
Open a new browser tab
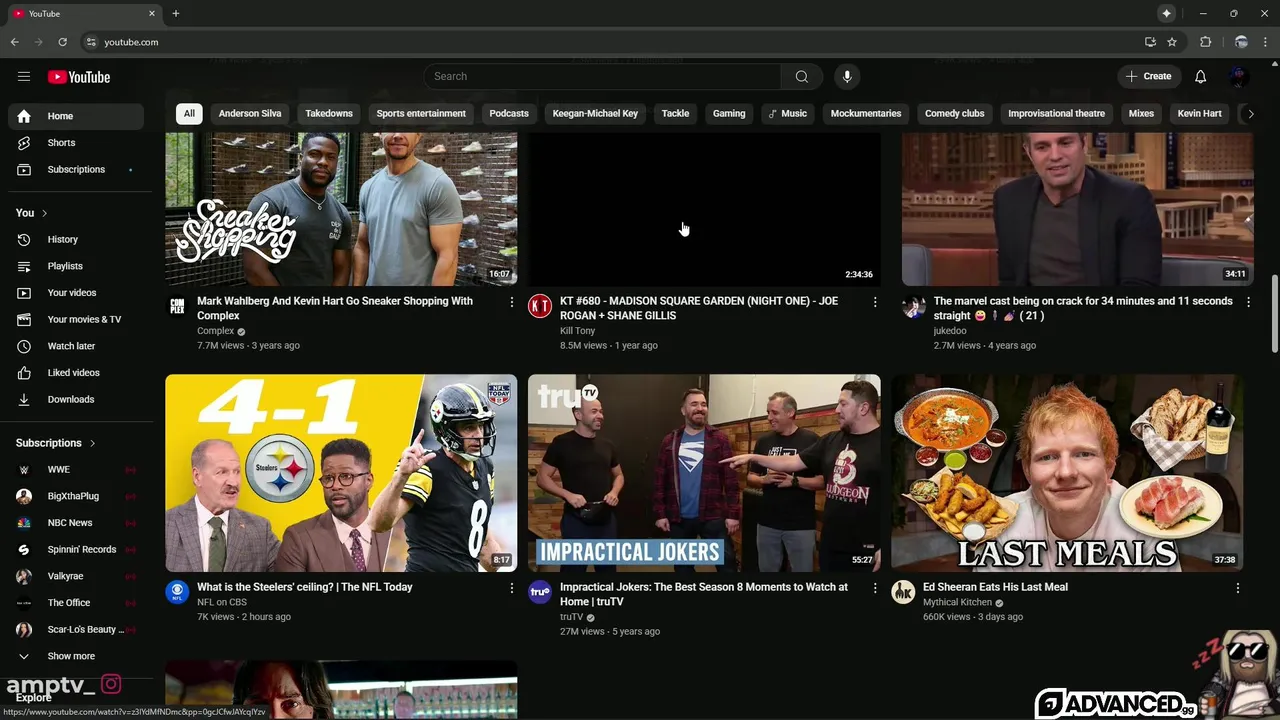click(x=176, y=13)
